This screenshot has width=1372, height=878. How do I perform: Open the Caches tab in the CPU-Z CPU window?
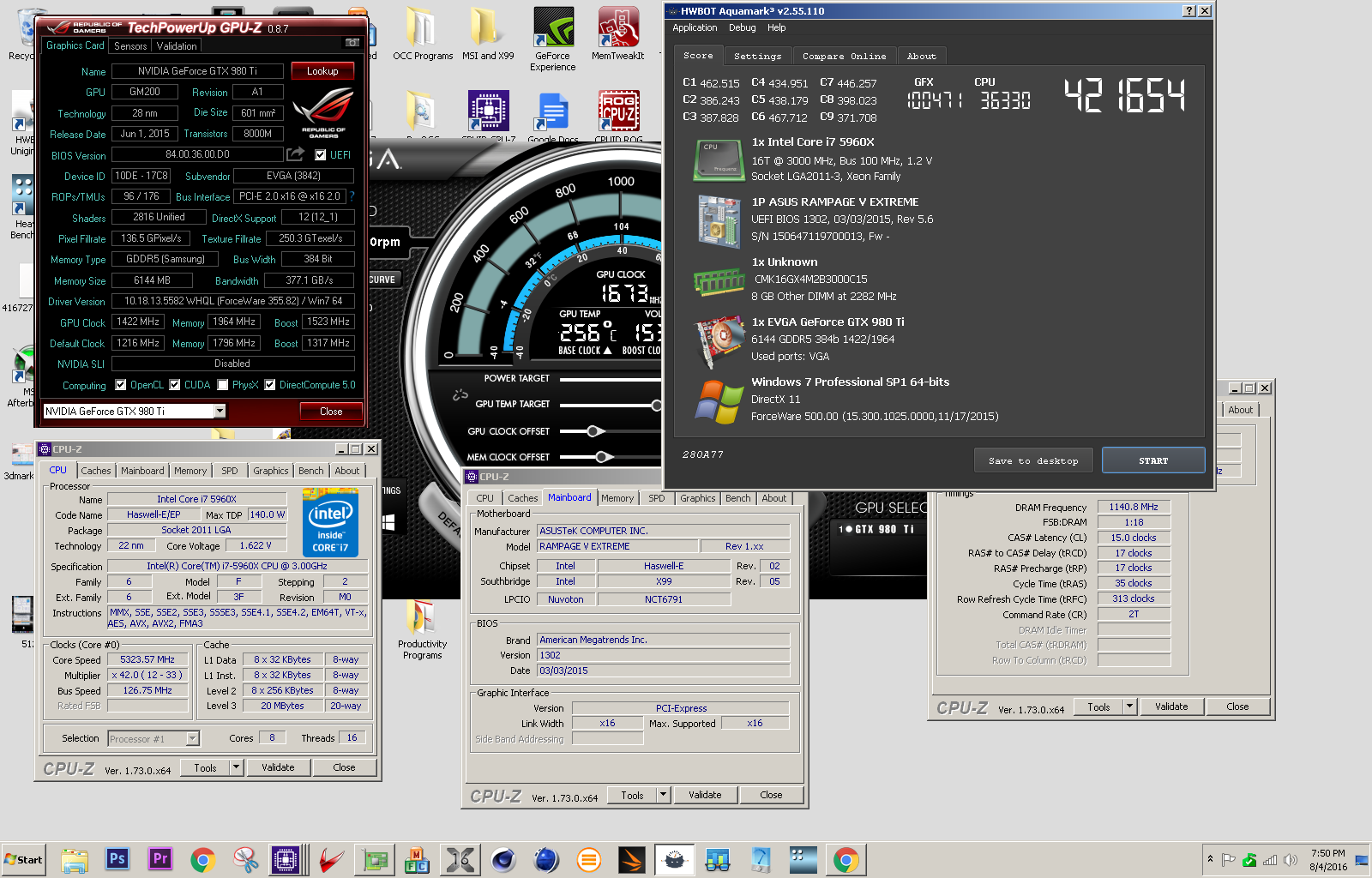pos(96,471)
